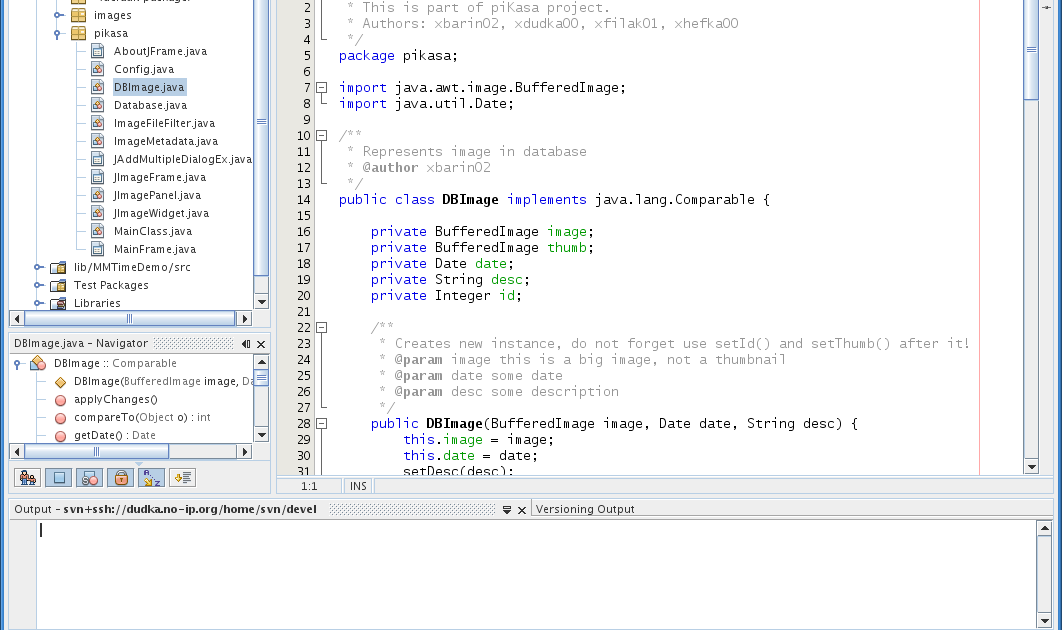
Task: Collapse the pikasa package node
Action: point(57,32)
